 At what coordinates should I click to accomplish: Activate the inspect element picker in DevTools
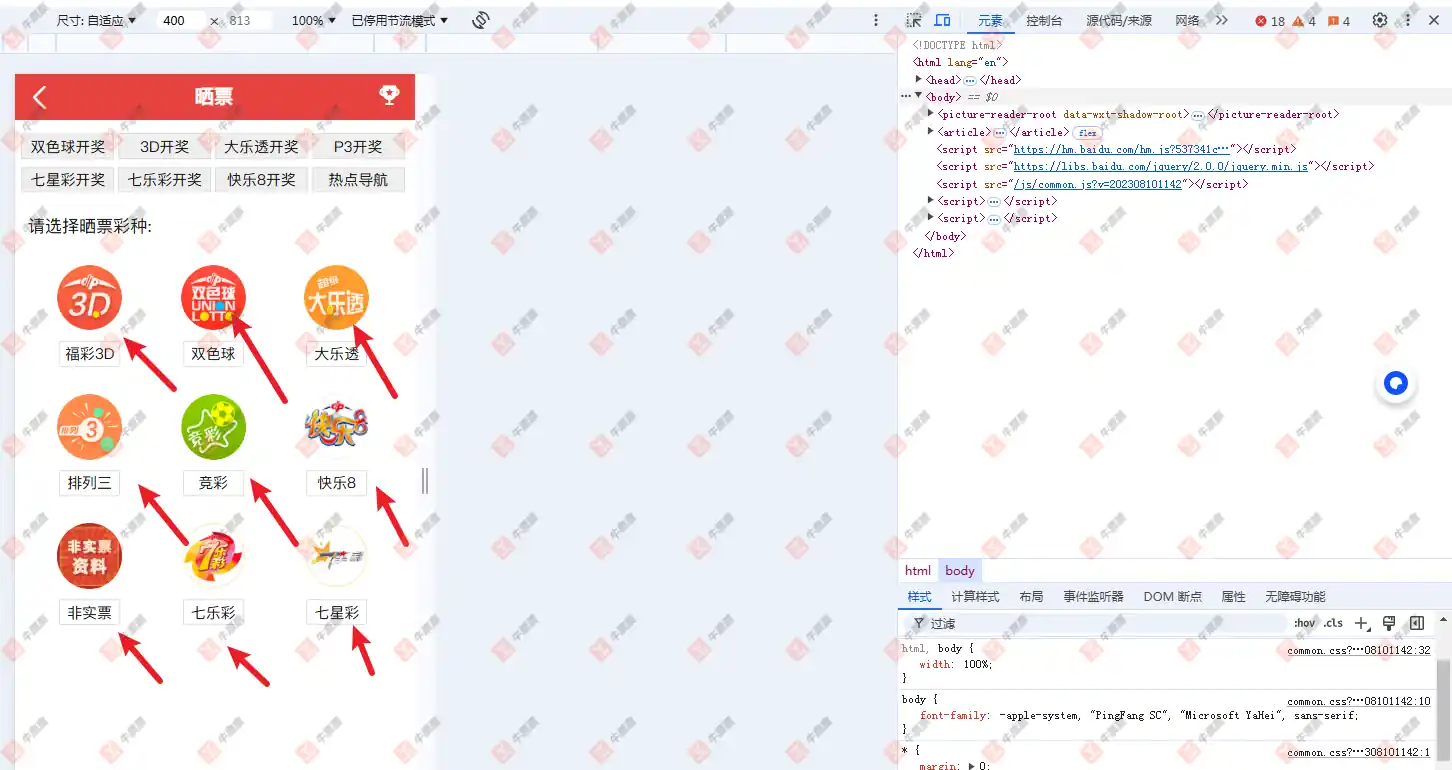coord(913,20)
